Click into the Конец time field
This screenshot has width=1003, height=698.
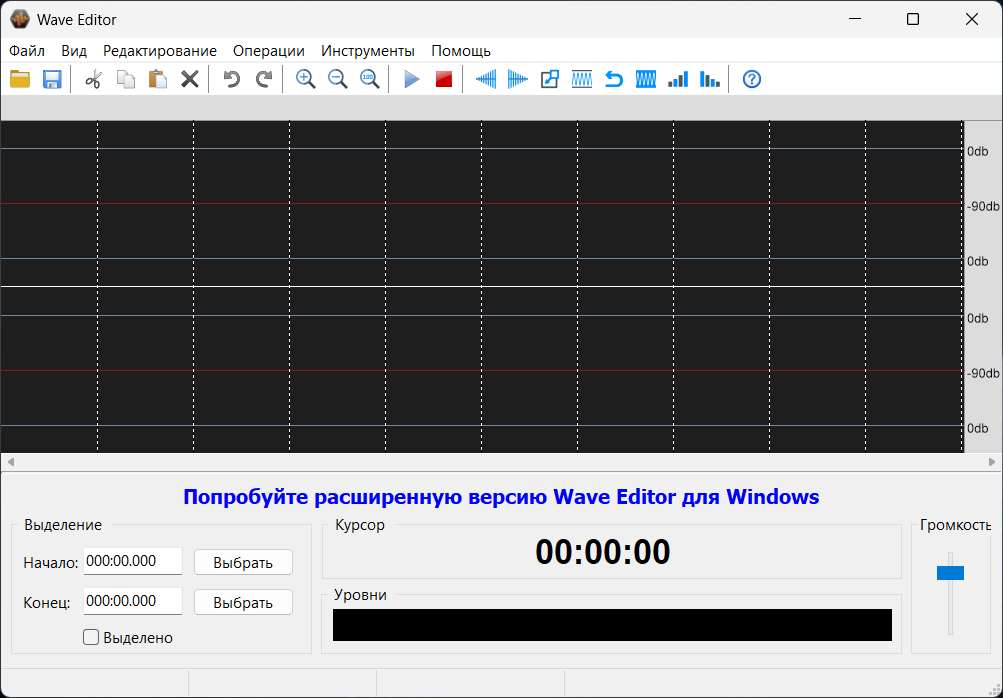tap(132, 601)
